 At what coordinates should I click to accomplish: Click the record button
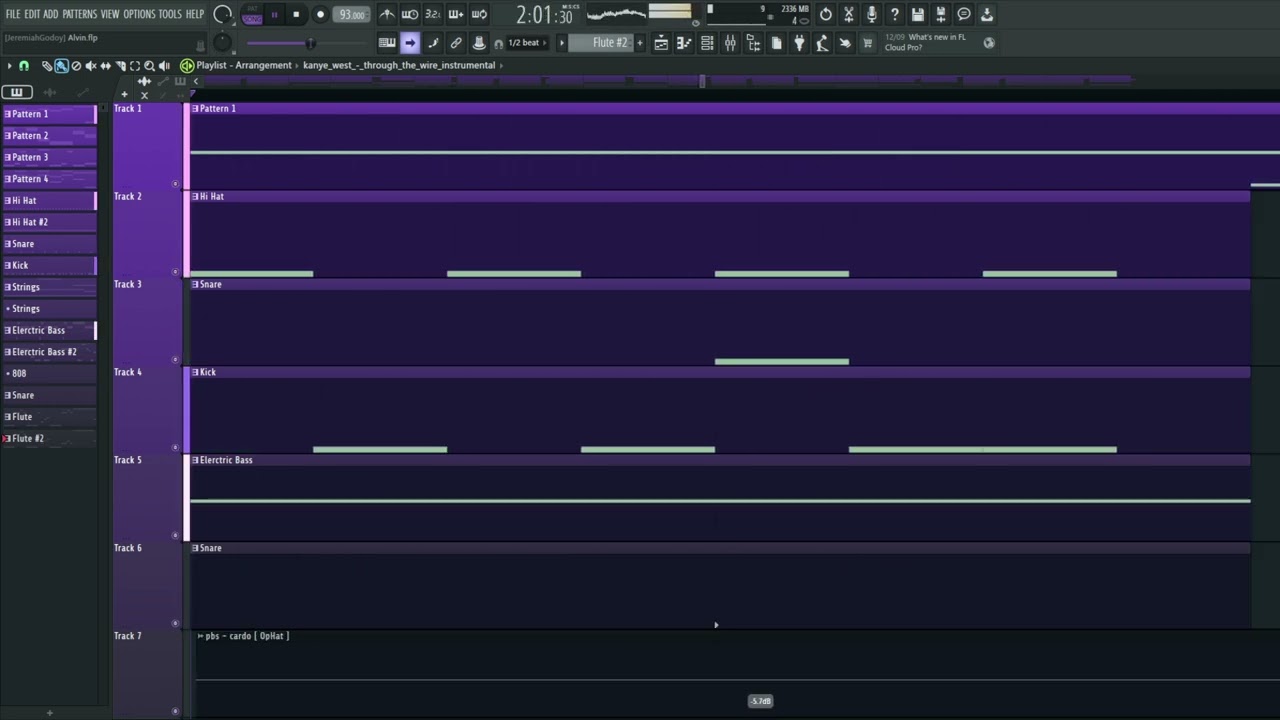[320, 14]
